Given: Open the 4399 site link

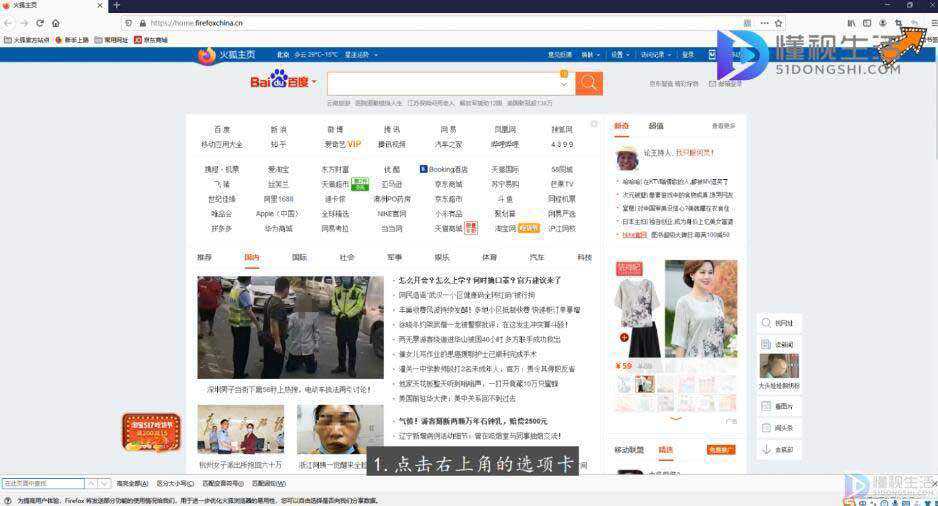Looking at the screenshot, I should [562, 144].
